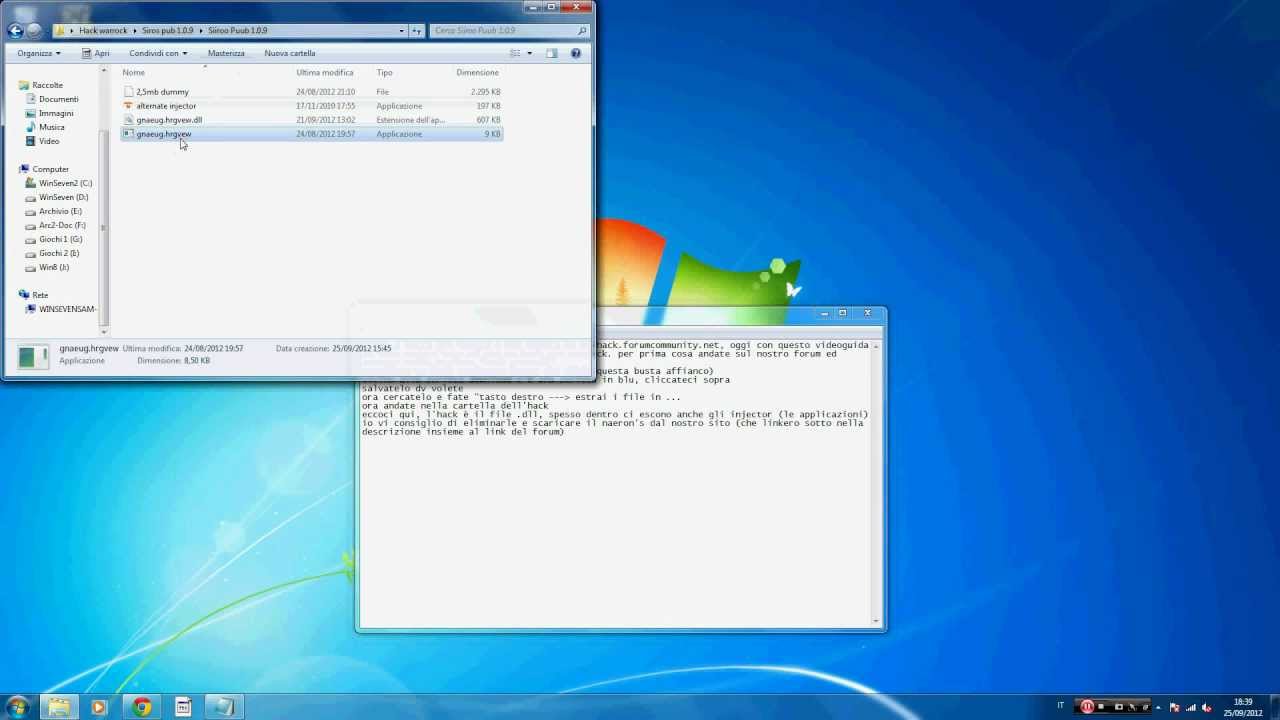
Task: Click the volume speaker tray icon
Action: (x=1207, y=707)
